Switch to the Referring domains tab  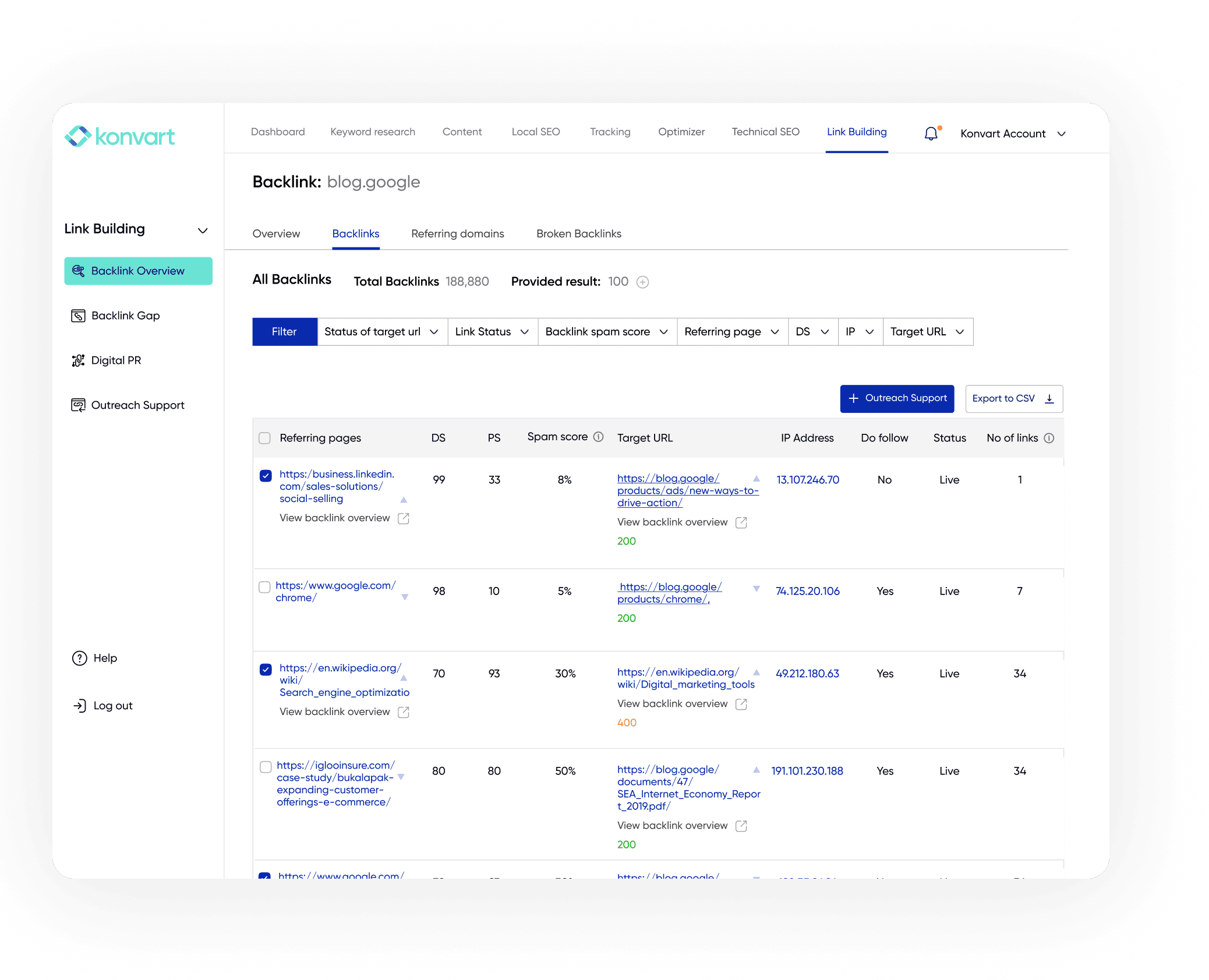(x=458, y=233)
